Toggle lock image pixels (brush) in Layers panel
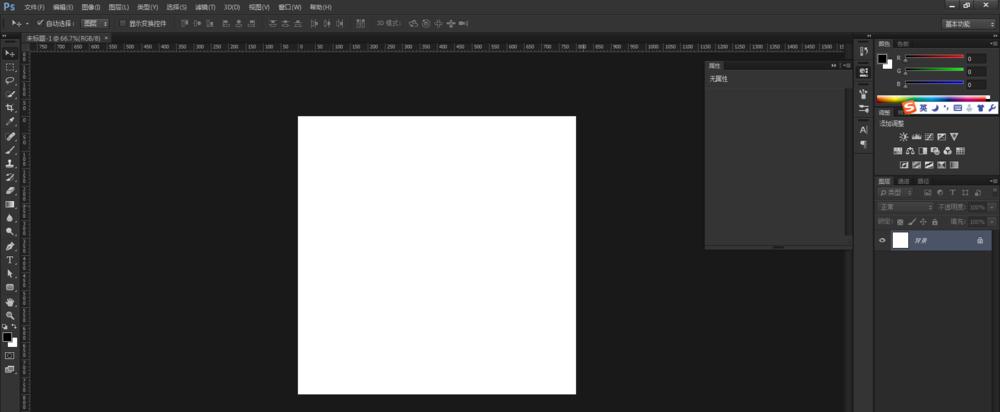 pyautogui.click(x=911, y=222)
